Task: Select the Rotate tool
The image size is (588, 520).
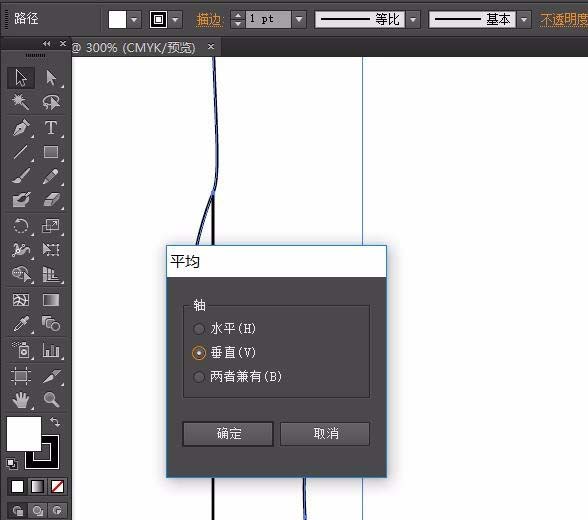Action: point(21,226)
